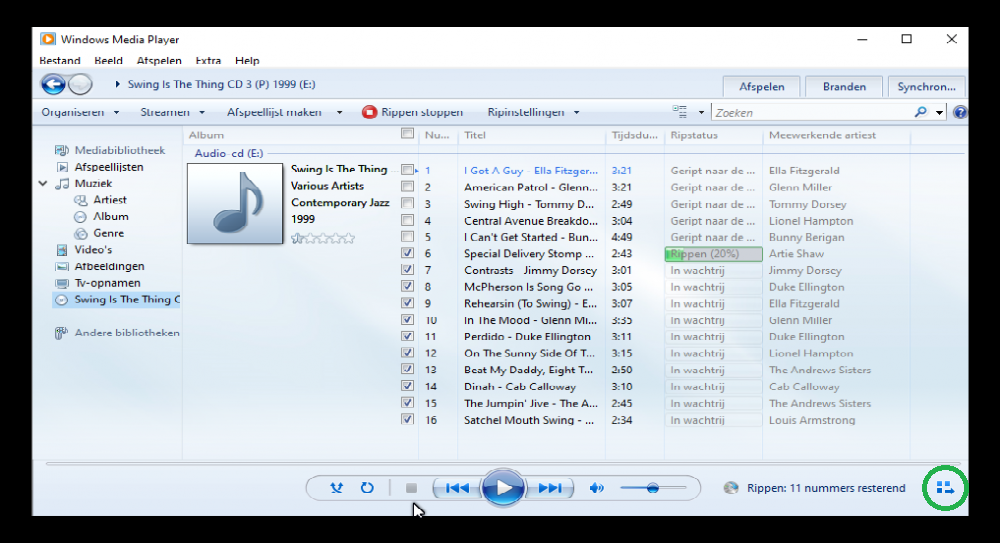1000x543 pixels.
Task: Check track 1 I Got A Guy
Action: [407, 170]
